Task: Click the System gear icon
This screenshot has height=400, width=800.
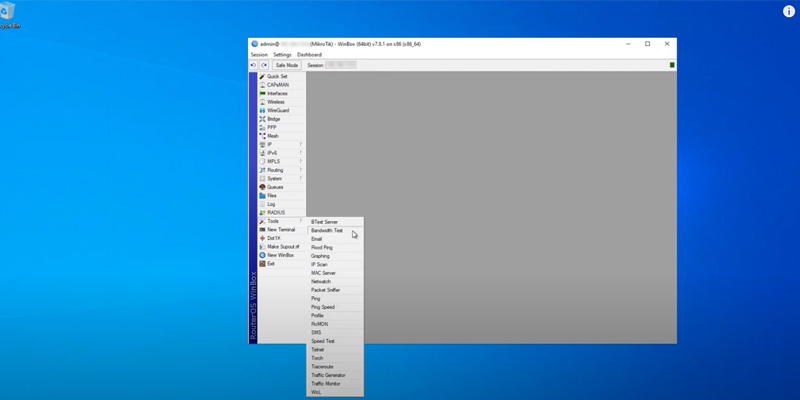Action: click(262, 179)
